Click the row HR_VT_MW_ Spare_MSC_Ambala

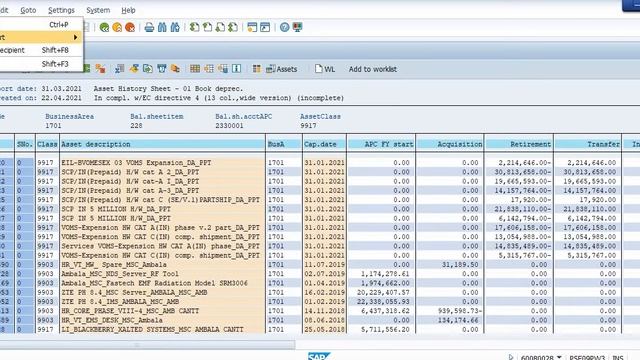pyautogui.click(x=320, y=264)
